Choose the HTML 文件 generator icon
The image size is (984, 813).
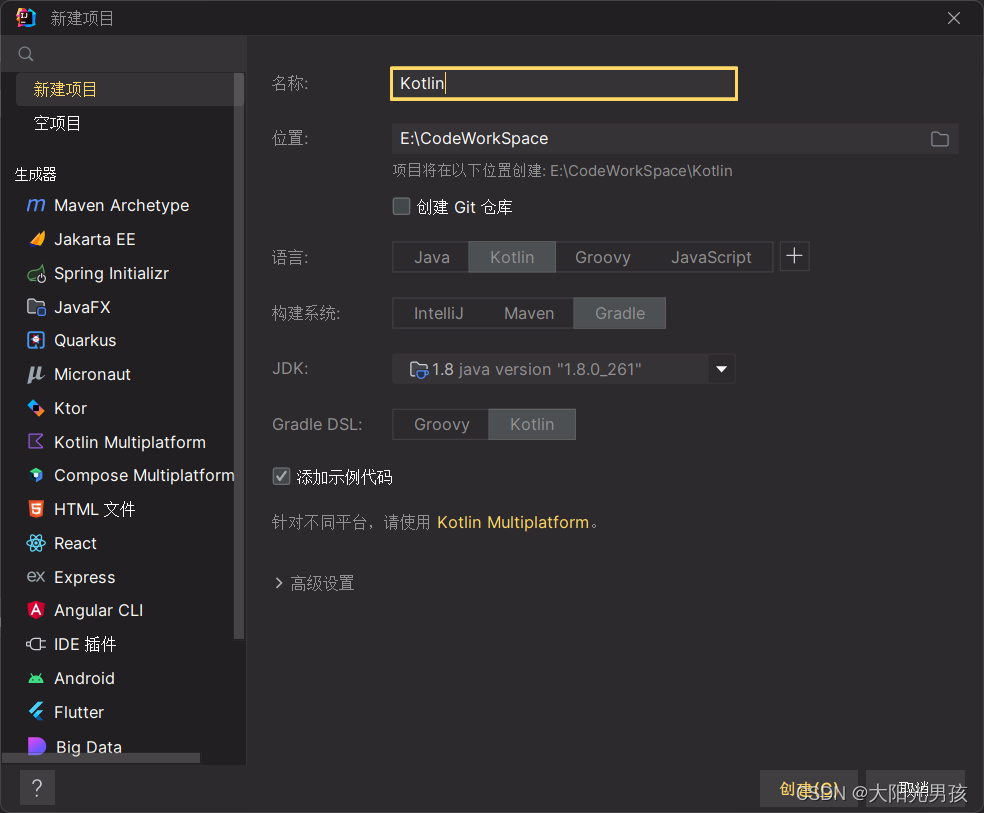coord(36,509)
